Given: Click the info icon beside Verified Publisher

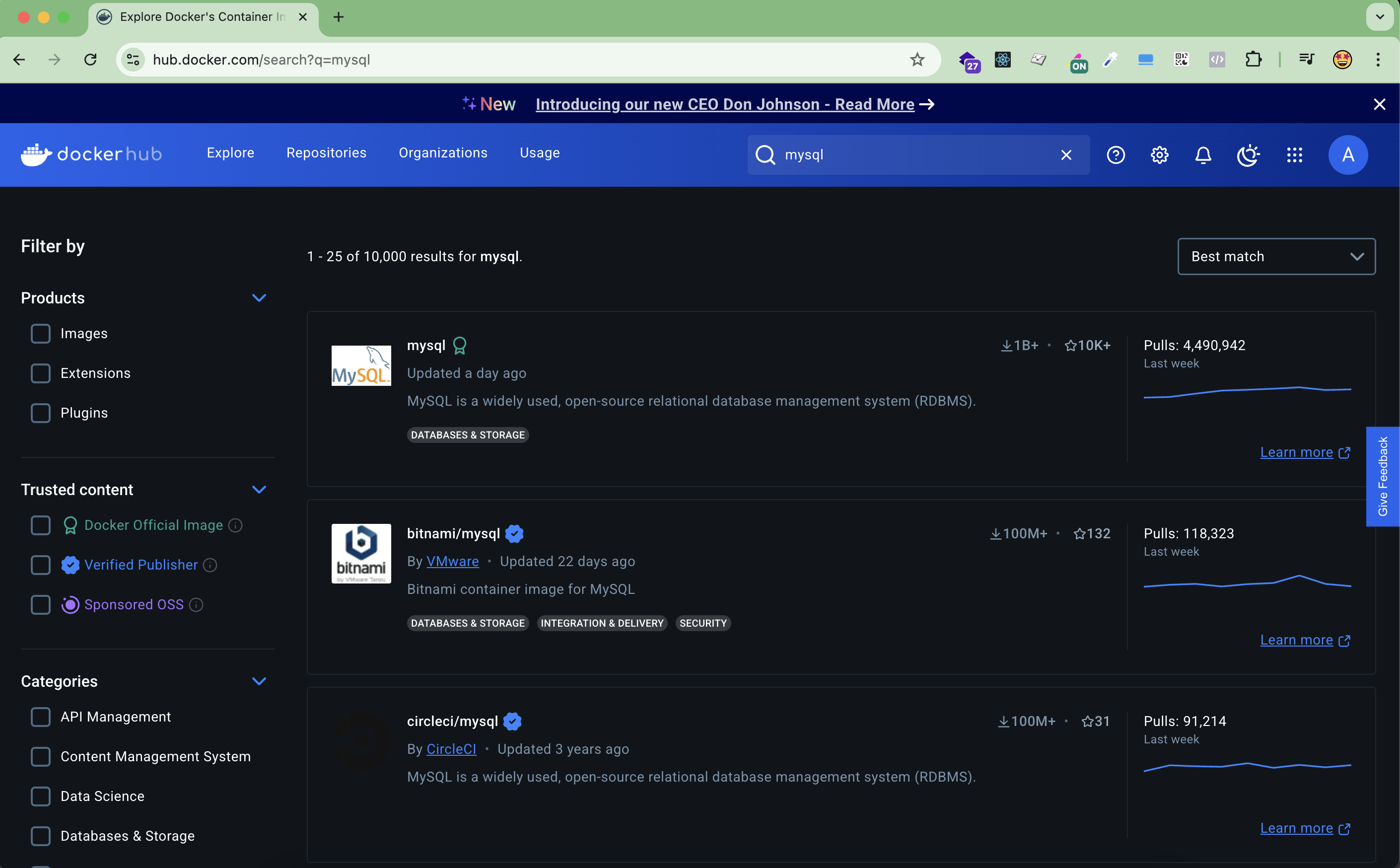Looking at the screenshot, I should point(210,565).
